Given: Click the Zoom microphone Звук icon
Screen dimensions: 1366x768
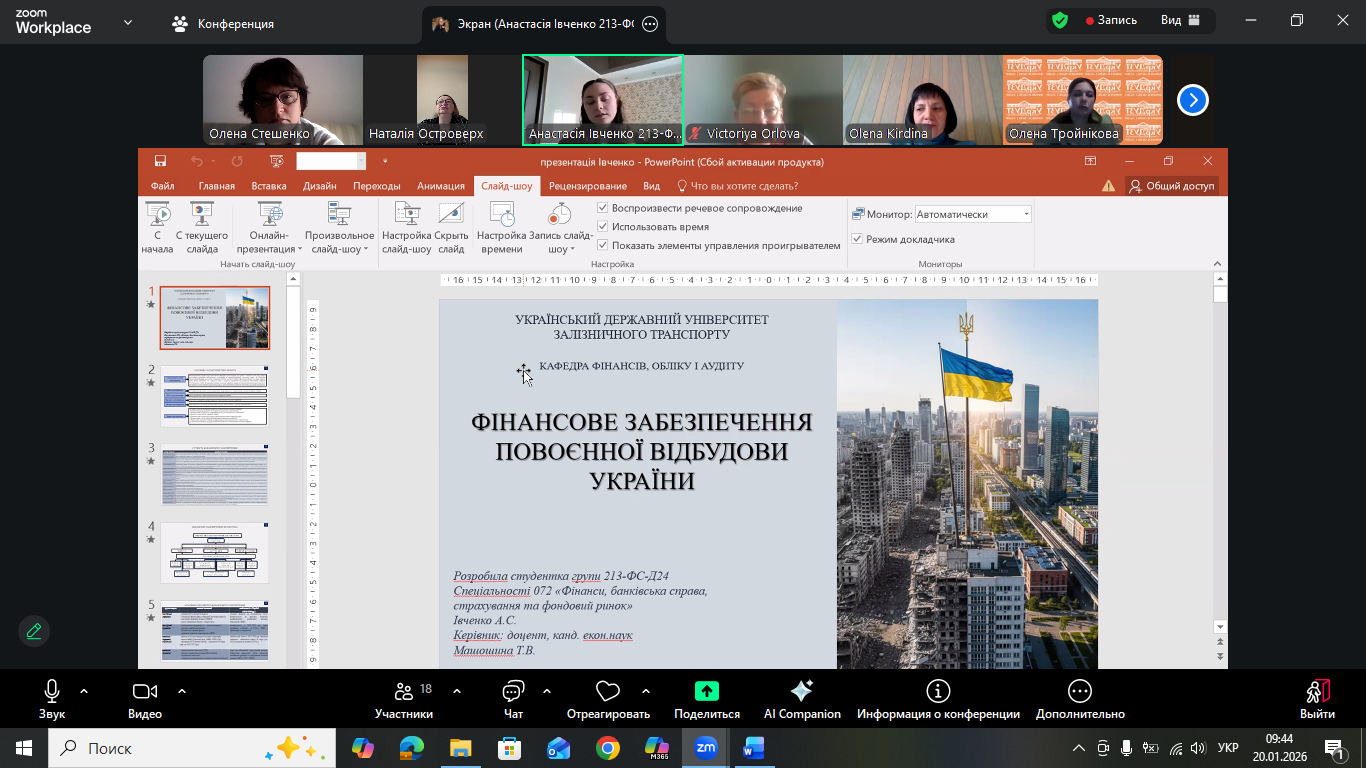Looking at the screenshot, I should coord(51,692).
